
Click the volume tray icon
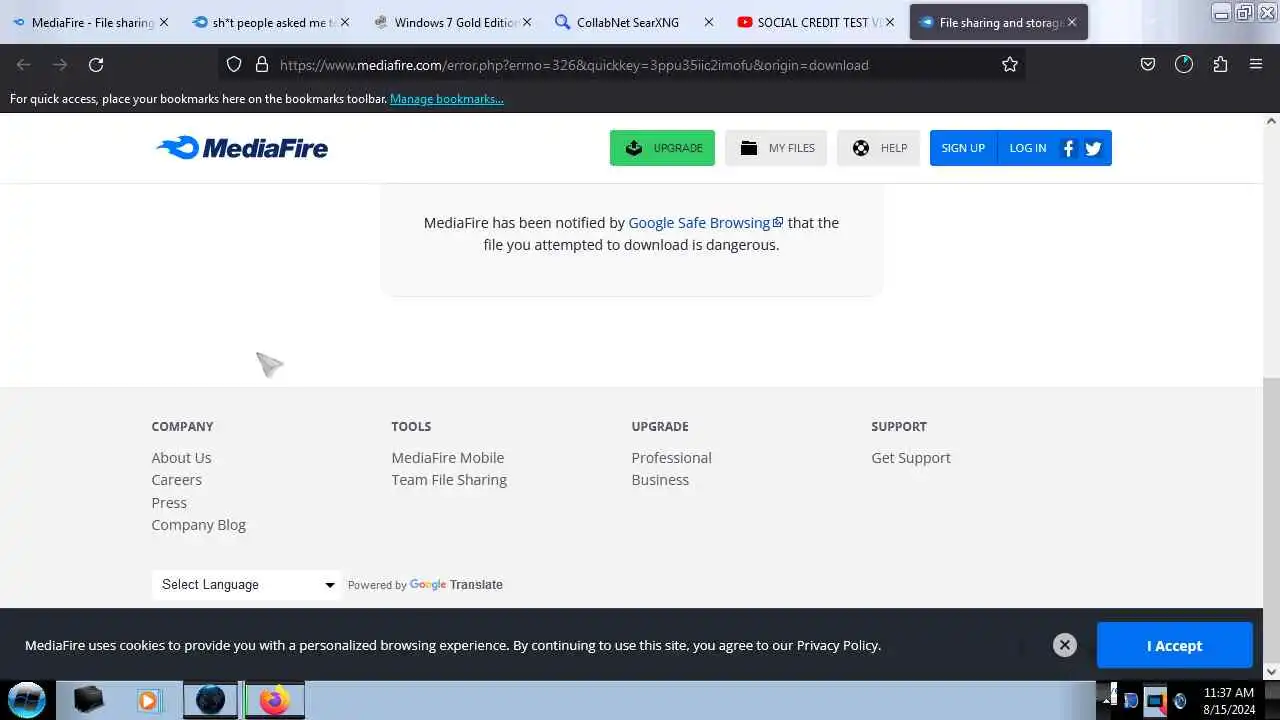click(1181, 701)
